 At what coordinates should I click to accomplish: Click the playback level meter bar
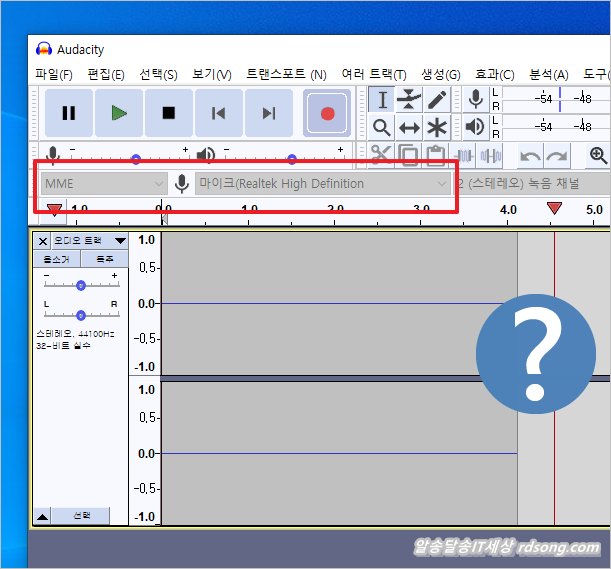[x=556, y=127]
